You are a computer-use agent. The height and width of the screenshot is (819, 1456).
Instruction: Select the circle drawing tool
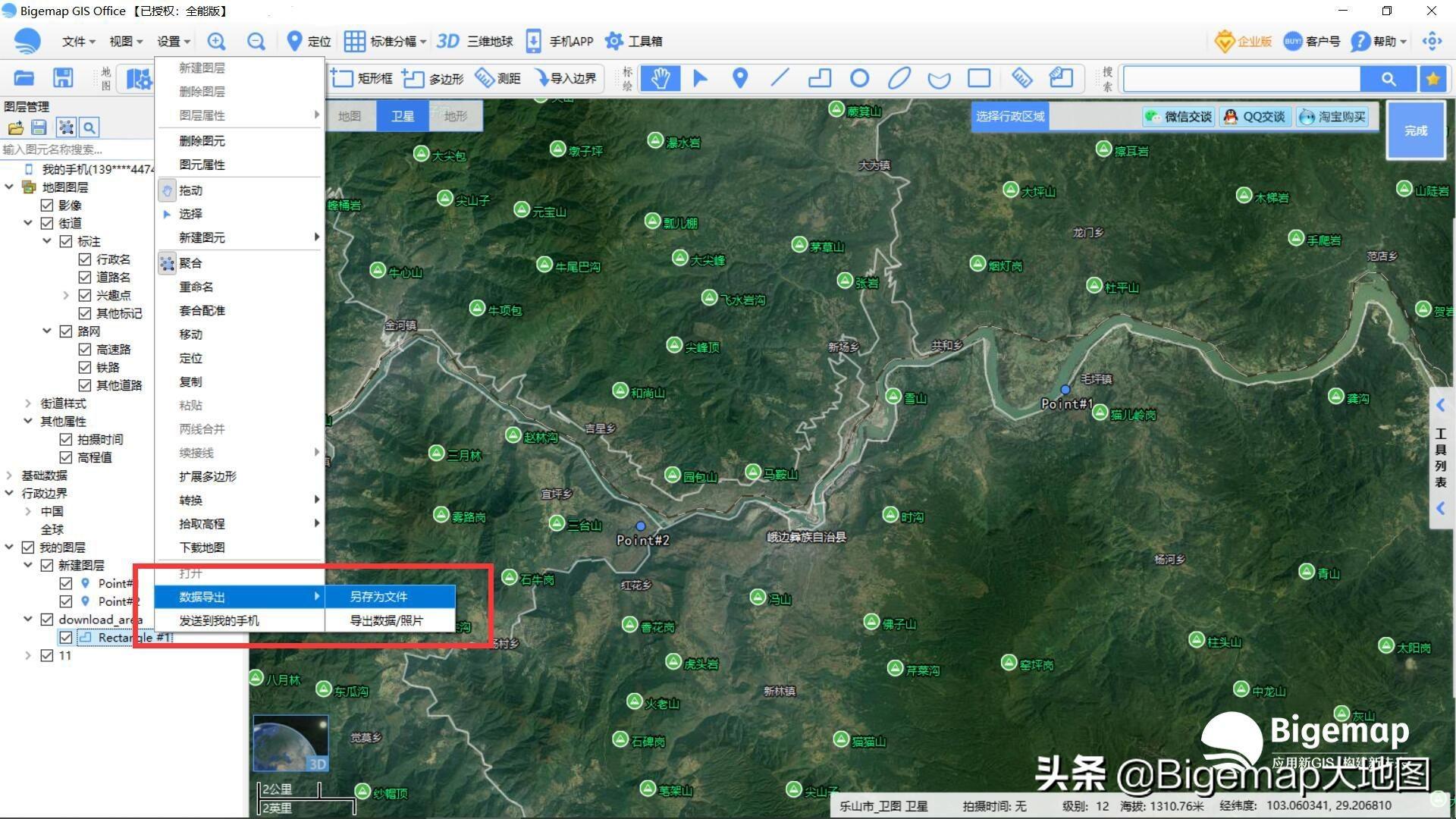pos(859,78)
